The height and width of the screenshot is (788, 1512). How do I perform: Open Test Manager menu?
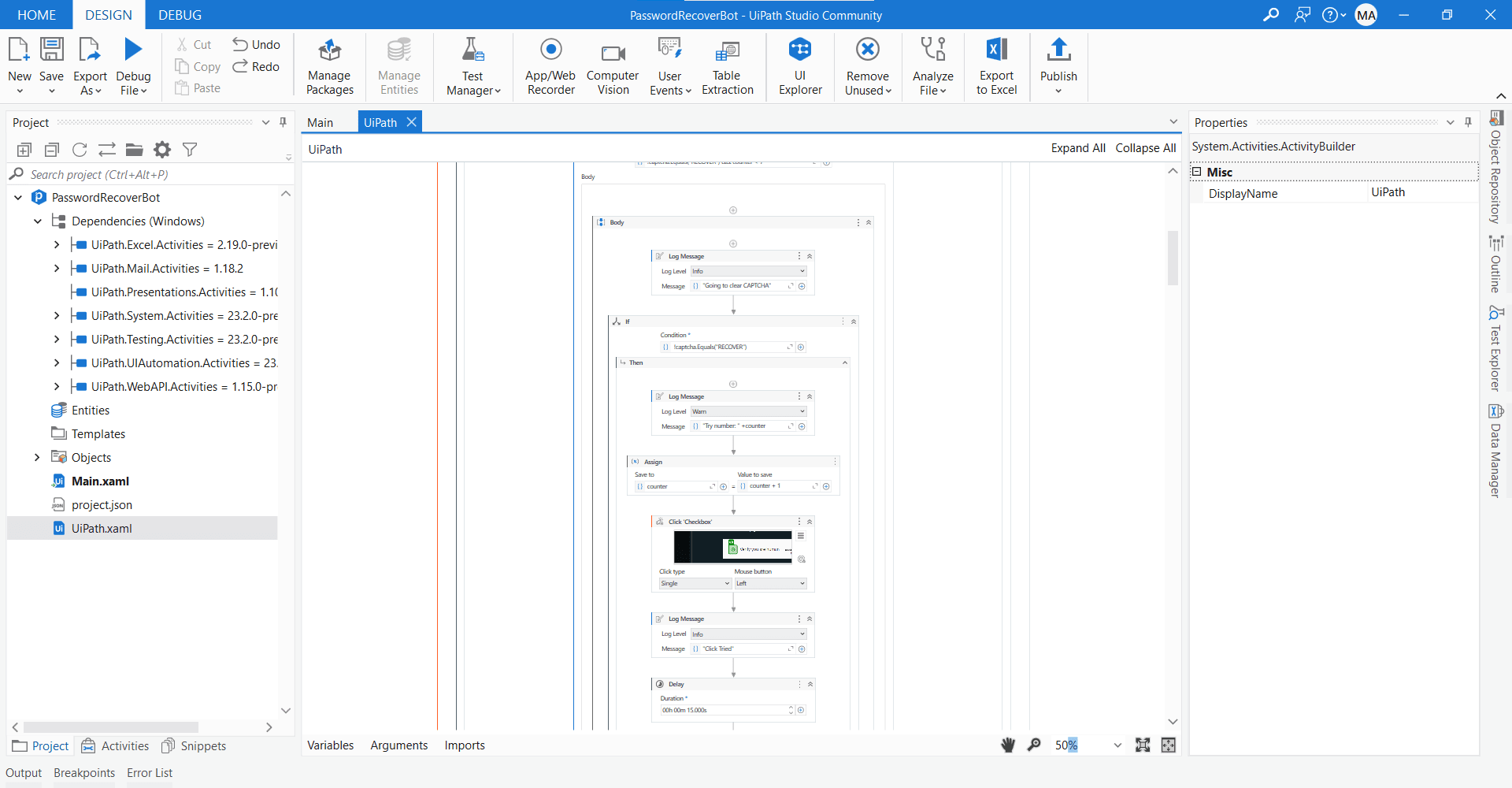(472, 66)
